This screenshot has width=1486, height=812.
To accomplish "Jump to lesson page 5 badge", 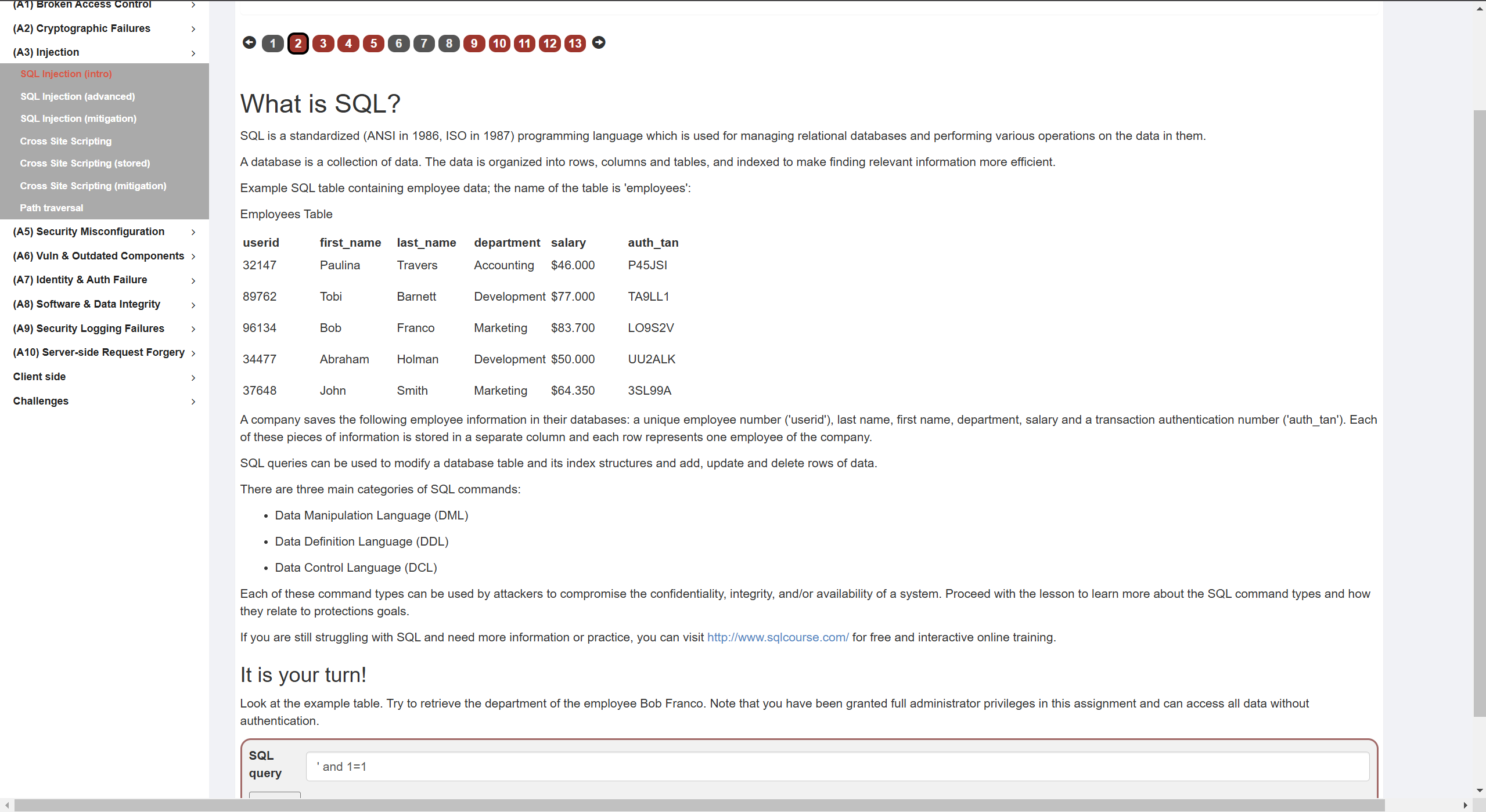I will [373, 44].
